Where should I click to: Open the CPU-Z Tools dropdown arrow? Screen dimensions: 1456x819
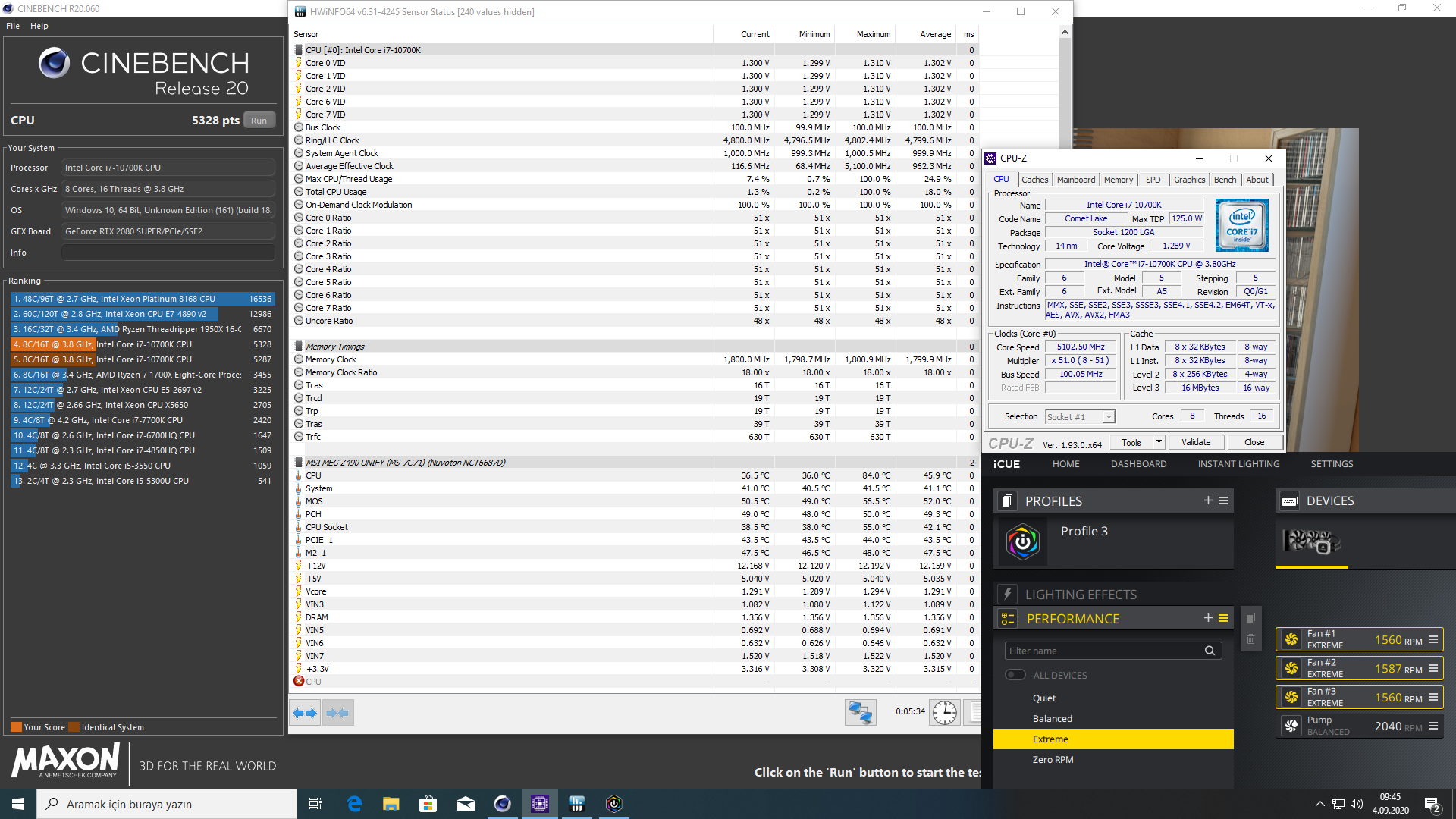click(1159, 442)
